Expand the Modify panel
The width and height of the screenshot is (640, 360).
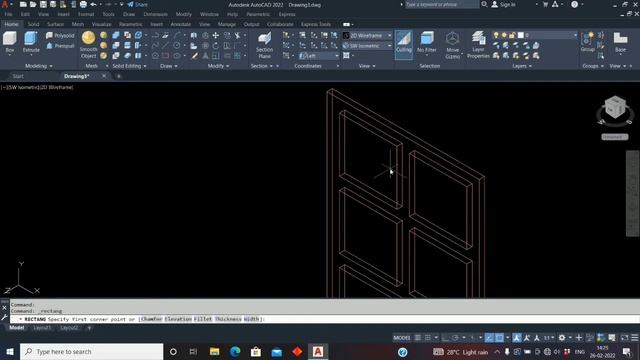coord(218,66)
